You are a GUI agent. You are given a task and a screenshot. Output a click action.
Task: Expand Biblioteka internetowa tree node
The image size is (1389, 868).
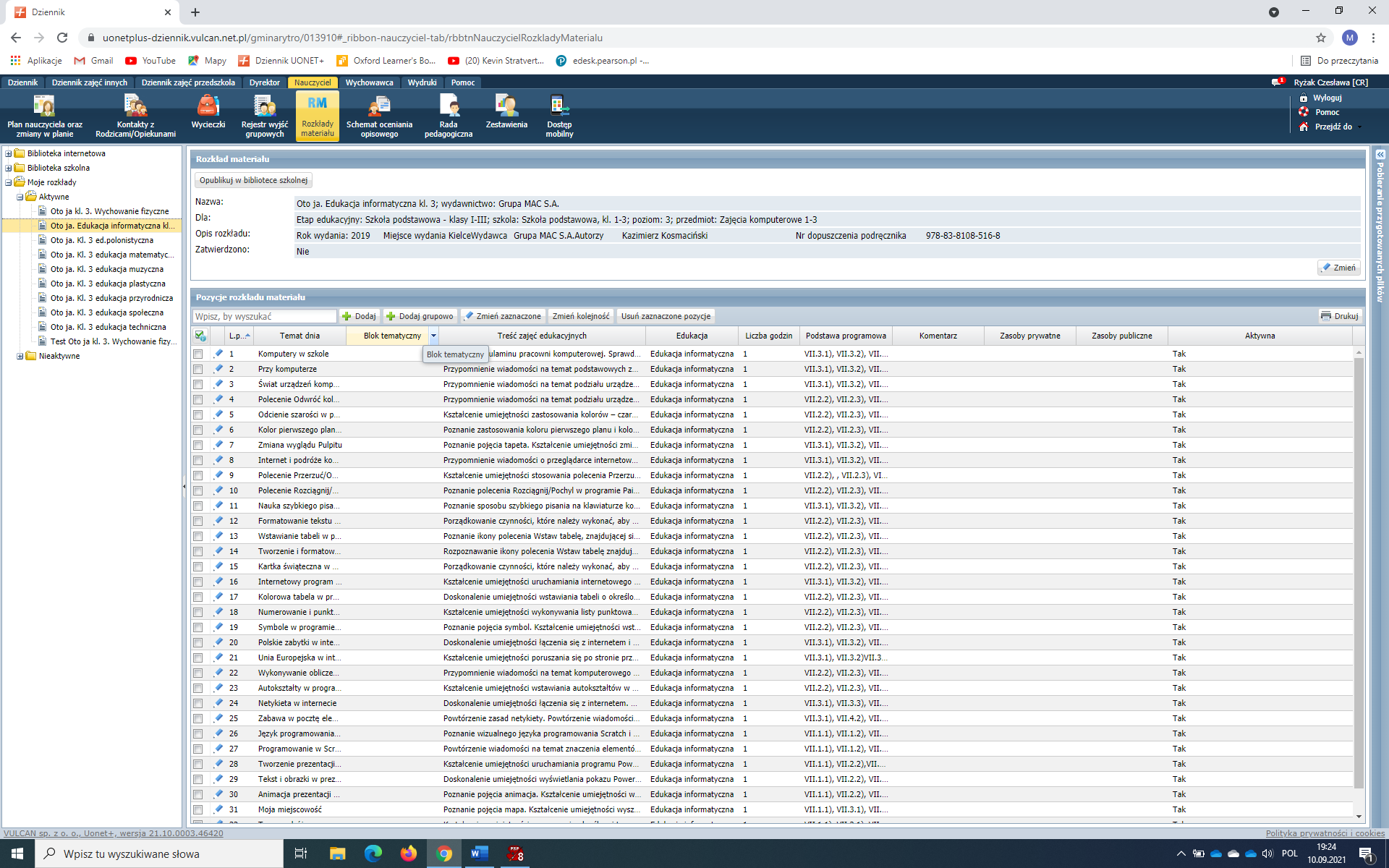pos(9,153)
